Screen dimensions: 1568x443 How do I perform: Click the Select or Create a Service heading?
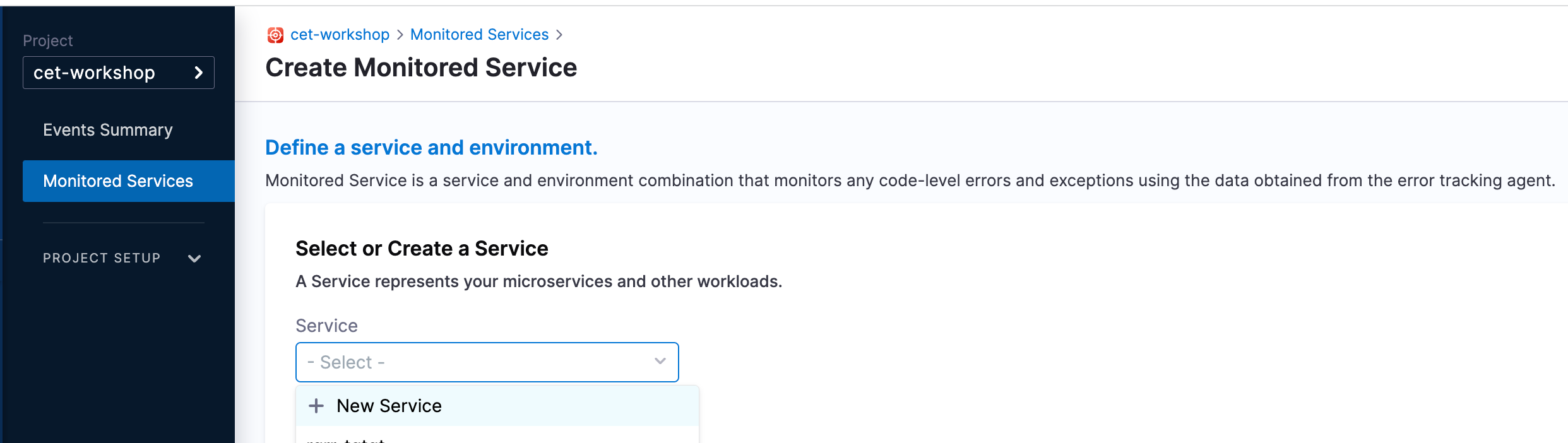coord(422,249)
